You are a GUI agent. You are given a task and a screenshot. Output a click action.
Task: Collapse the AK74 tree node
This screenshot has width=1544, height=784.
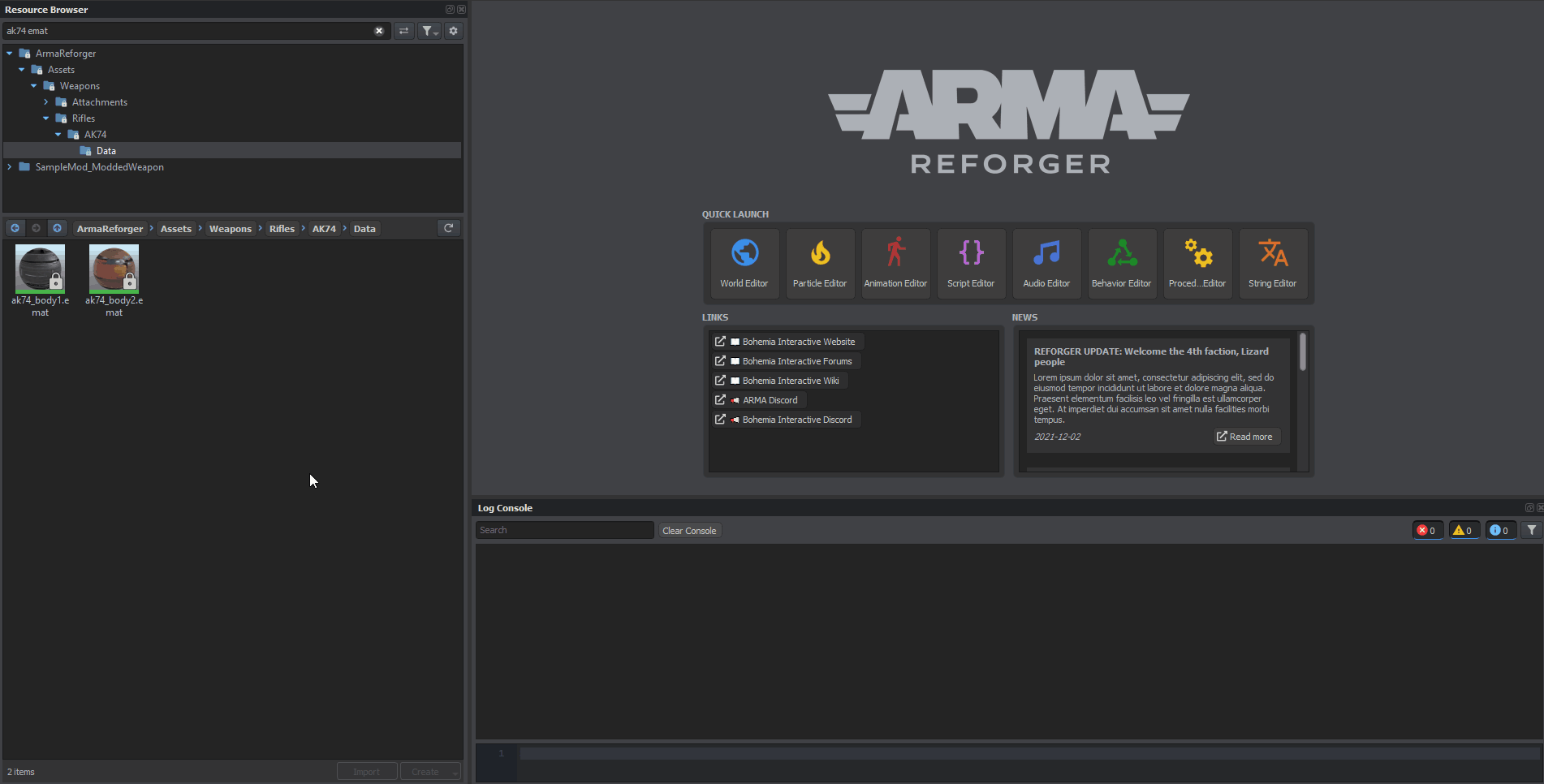(58, 135)
